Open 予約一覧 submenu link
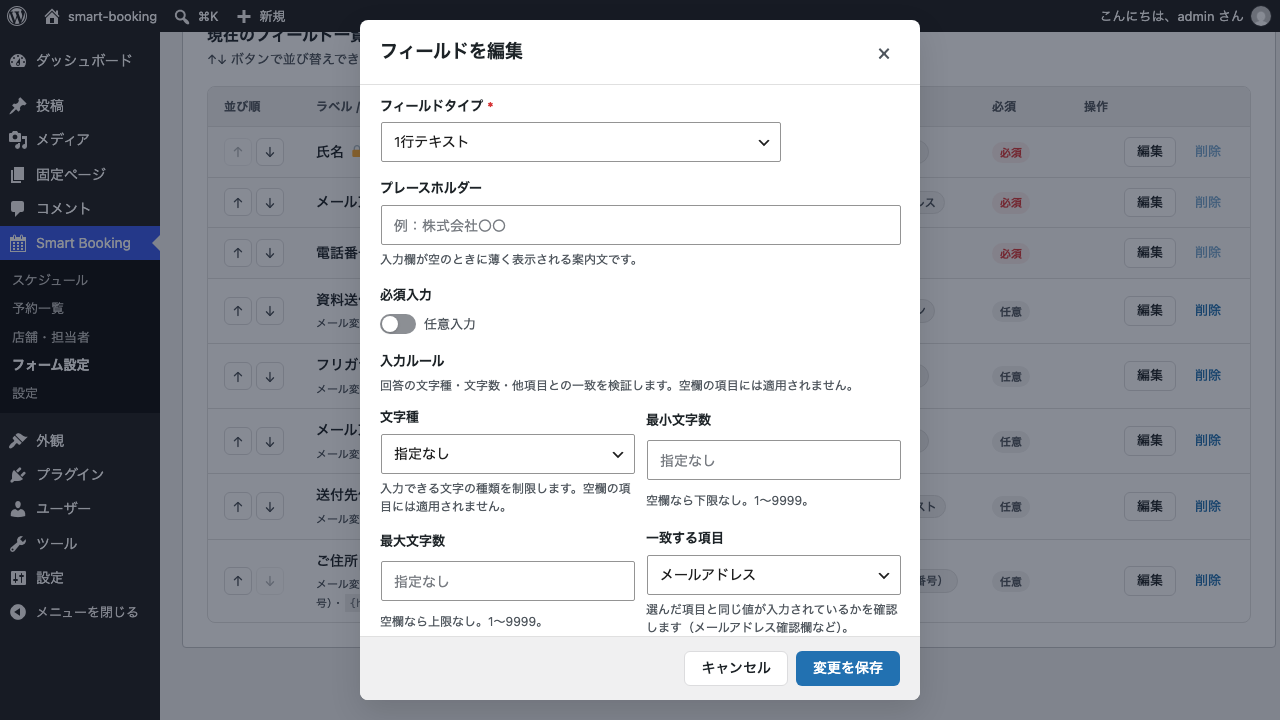This screenshot has width=1280, height=720. click(38, 308)
